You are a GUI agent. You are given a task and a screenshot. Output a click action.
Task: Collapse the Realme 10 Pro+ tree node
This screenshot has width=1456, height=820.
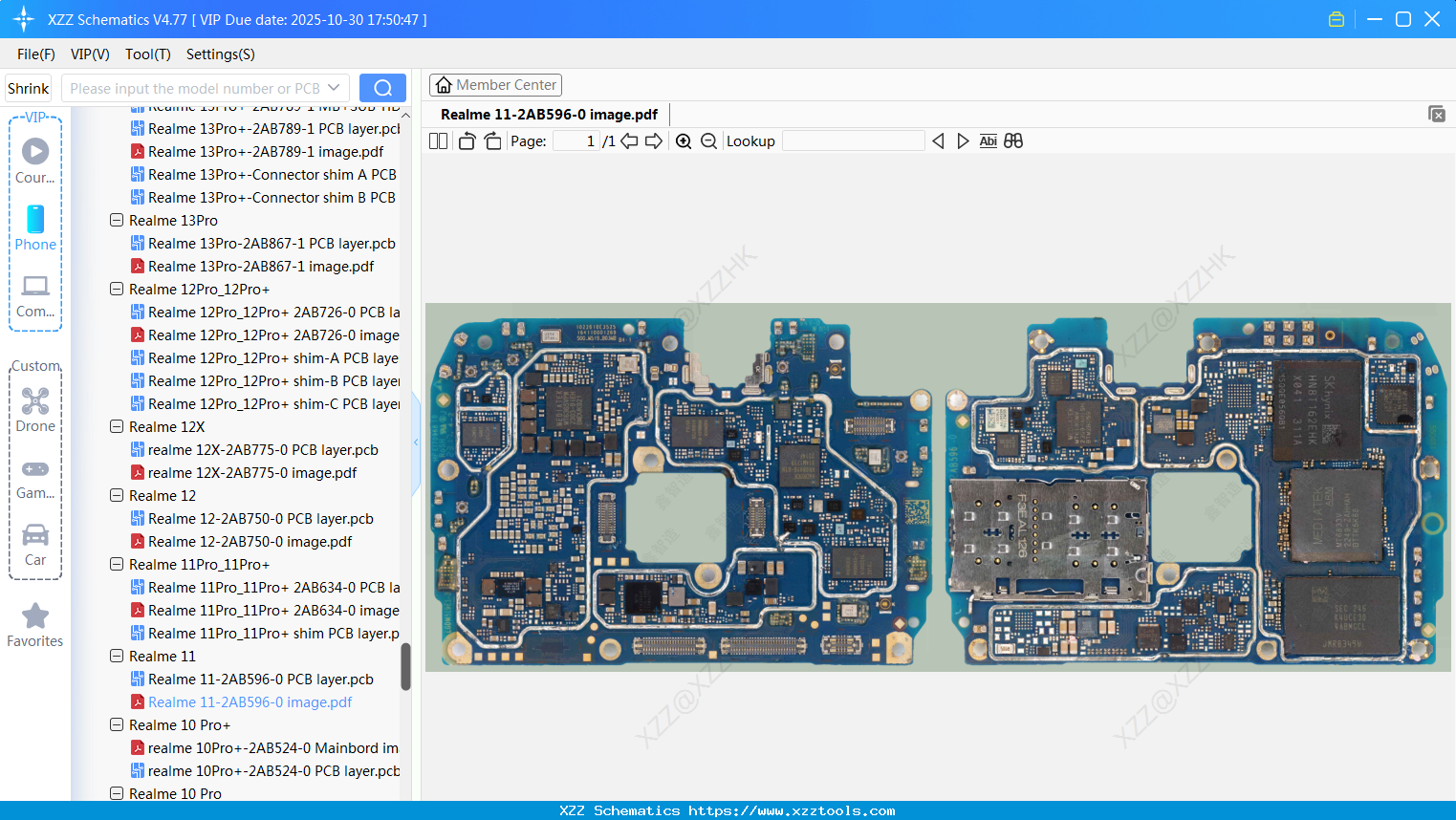click(x=117, y=724)
